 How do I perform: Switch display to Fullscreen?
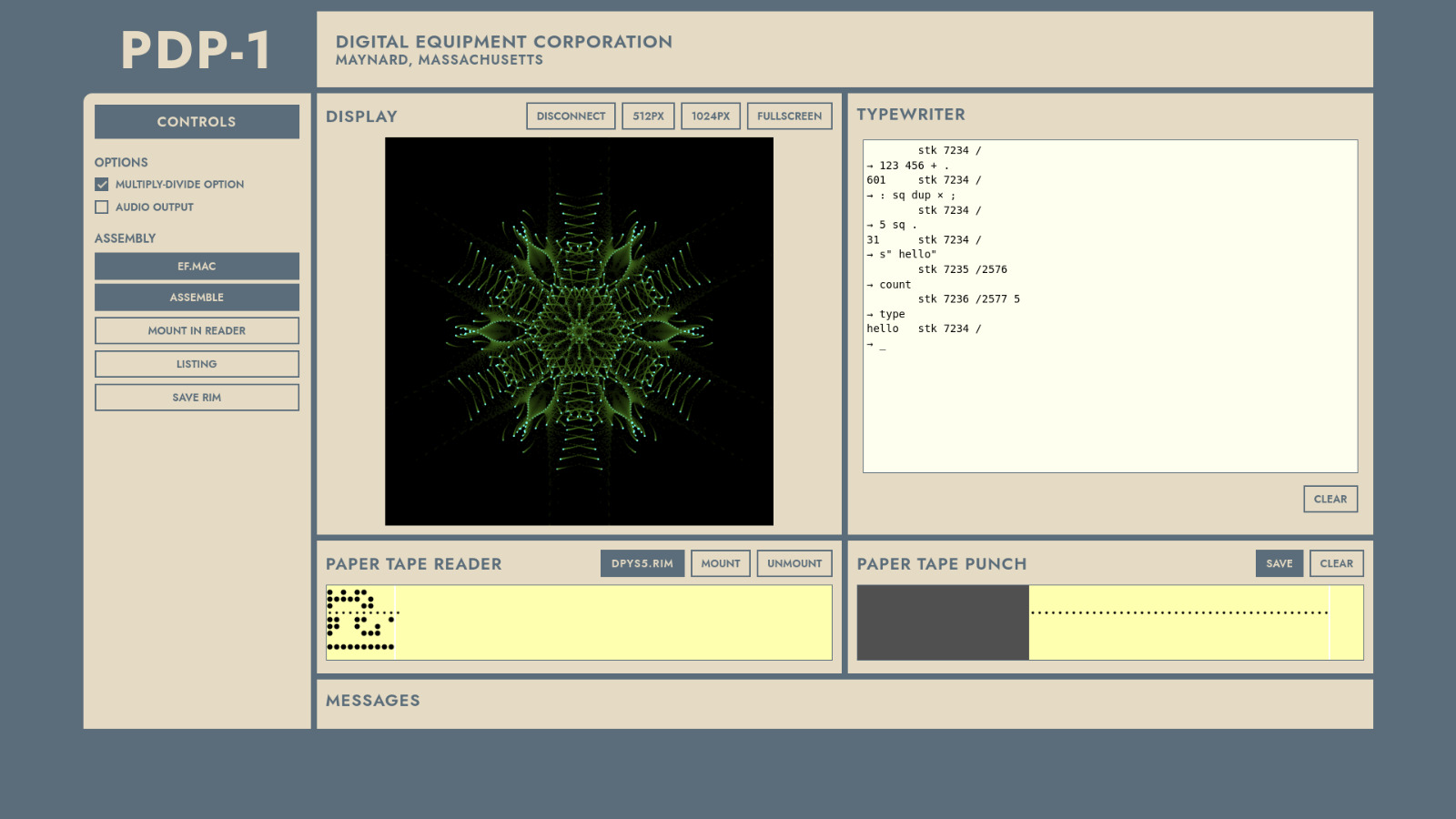[x=789, y=116]
